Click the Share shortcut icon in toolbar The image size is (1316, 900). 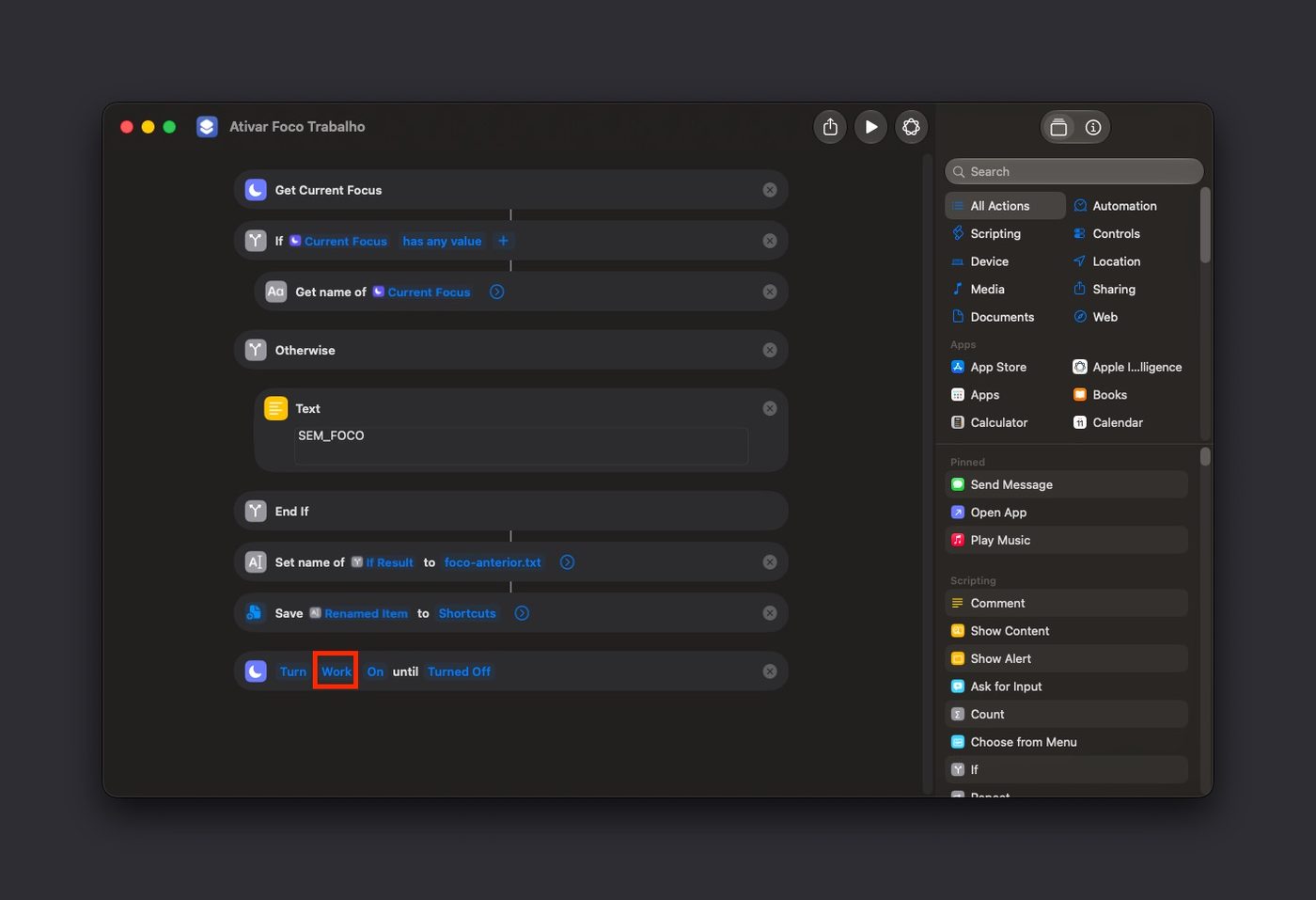(x=830, y=127)
